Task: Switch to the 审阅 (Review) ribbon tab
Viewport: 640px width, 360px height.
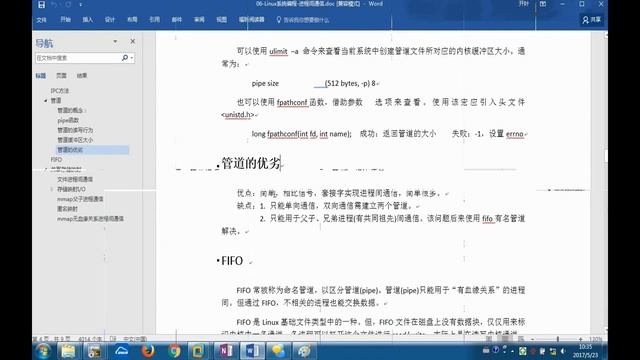Action: click(199, 20)
